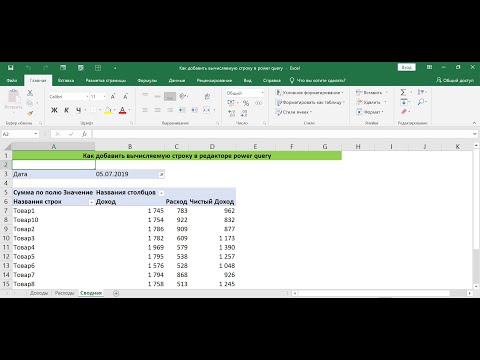Image resolution: width=480 pixels, height=360 pixels.
Task: Collapse the ribbon with the caret arrow
Action: click(474, 123)
